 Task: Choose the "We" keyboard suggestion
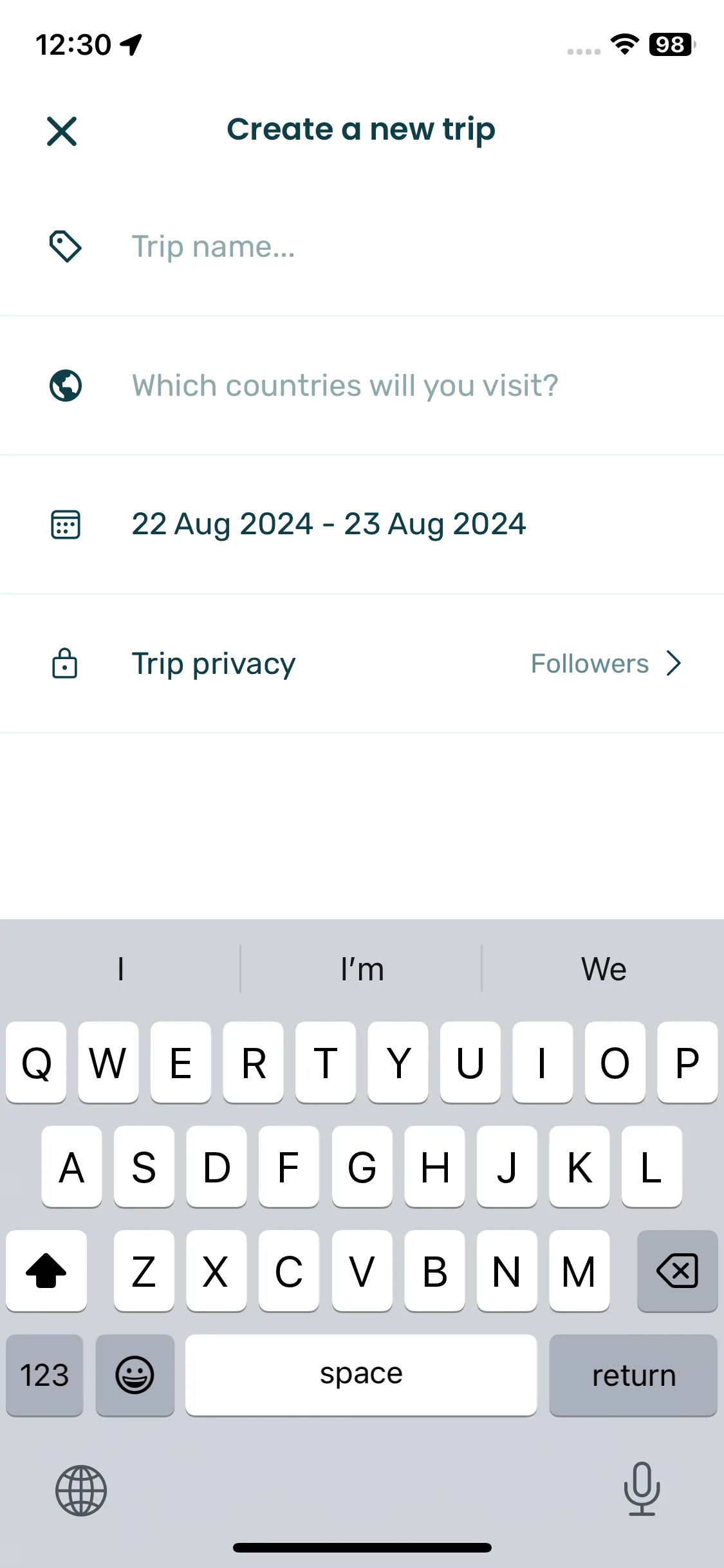tap(604, 969)
